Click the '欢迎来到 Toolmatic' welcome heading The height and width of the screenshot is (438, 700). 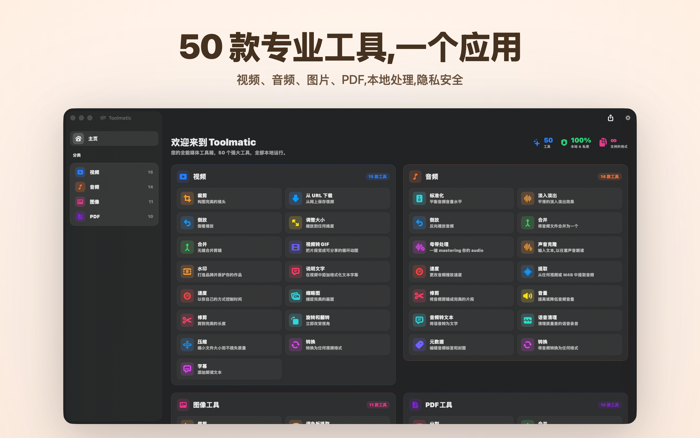[213, 142]
